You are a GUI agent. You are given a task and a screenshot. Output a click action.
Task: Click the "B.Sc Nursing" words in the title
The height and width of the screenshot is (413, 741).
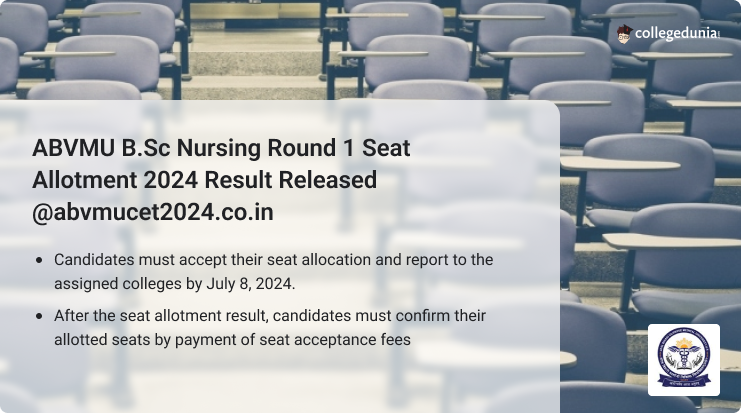coord(191,148)
